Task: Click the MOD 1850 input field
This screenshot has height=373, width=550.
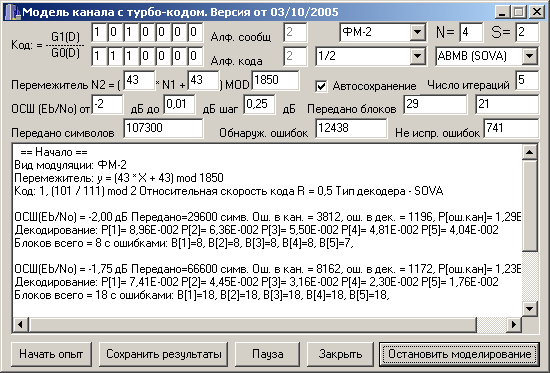Action: (275, 80)
